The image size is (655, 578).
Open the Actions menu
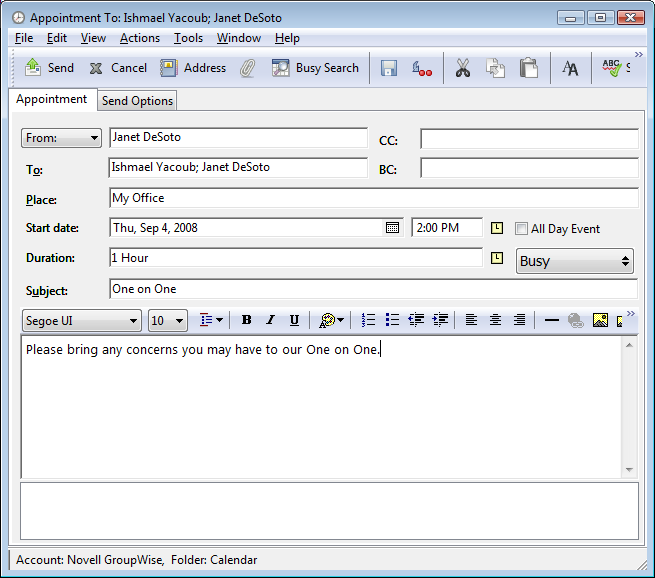point(139,38)
